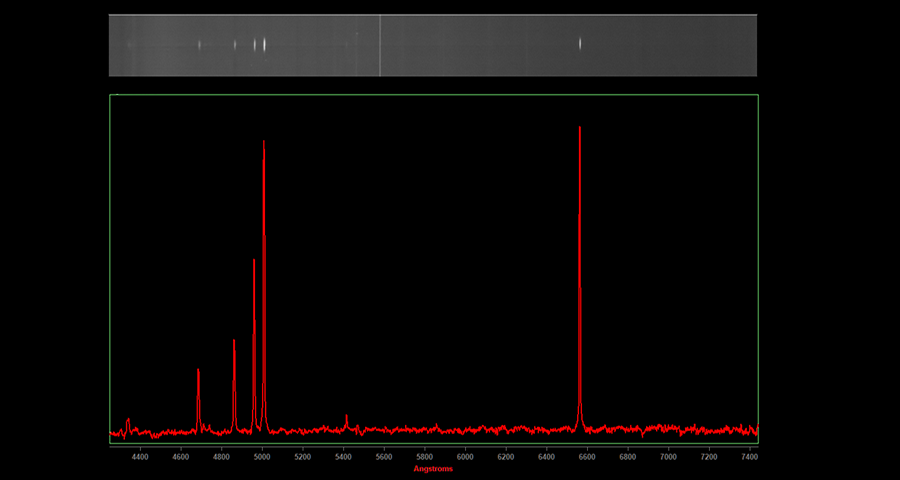
Task: Click the bright line at right of spectrum strip
Action: [580, 43]
